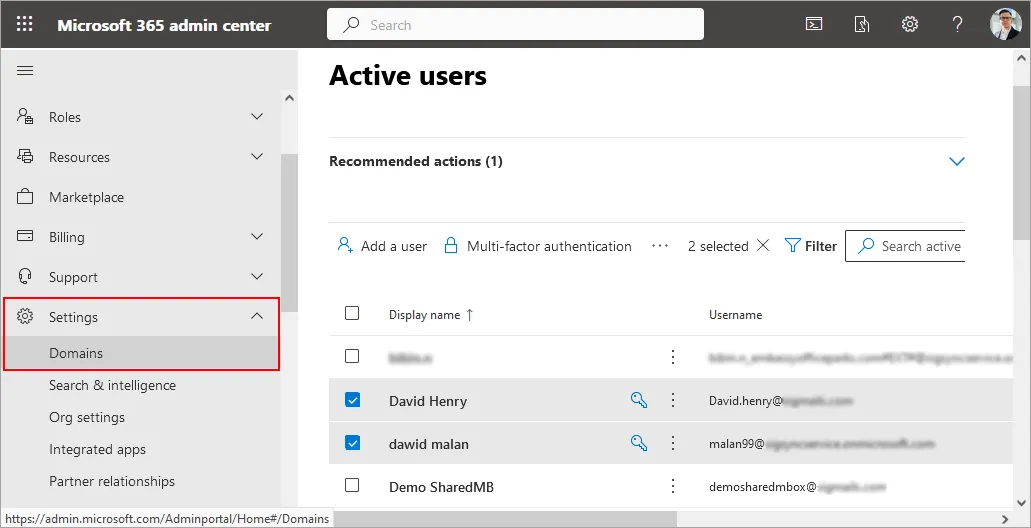The height and width of the screenshot is (528, 1031).
Task: Expand the Support menu chevron
Action: click(257, 276)
